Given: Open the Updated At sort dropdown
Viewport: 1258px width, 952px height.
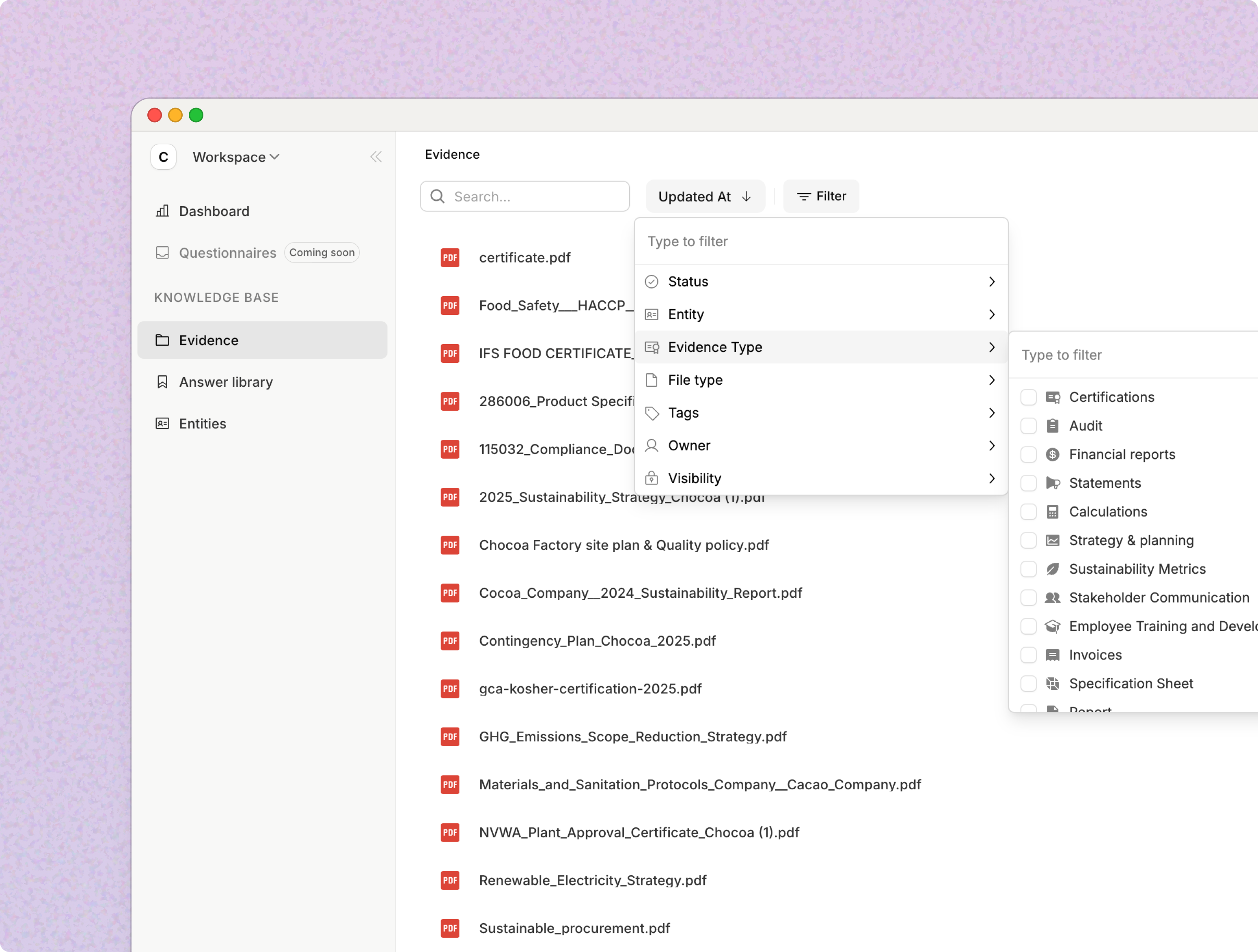Looking at the screenshot, I should (x=705, y=197).
